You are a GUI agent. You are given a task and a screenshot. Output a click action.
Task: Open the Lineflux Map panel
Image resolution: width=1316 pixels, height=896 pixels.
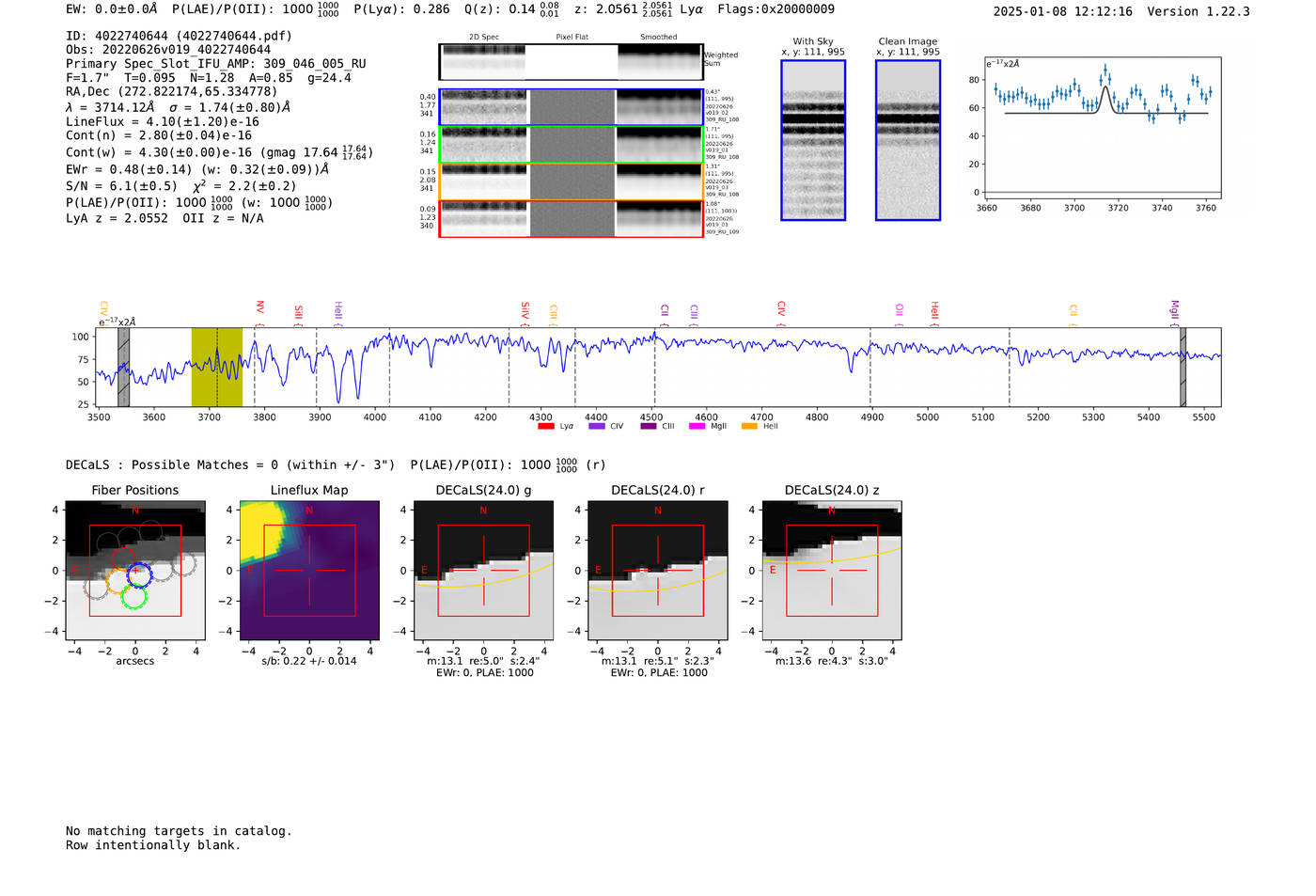click(309, 571)
